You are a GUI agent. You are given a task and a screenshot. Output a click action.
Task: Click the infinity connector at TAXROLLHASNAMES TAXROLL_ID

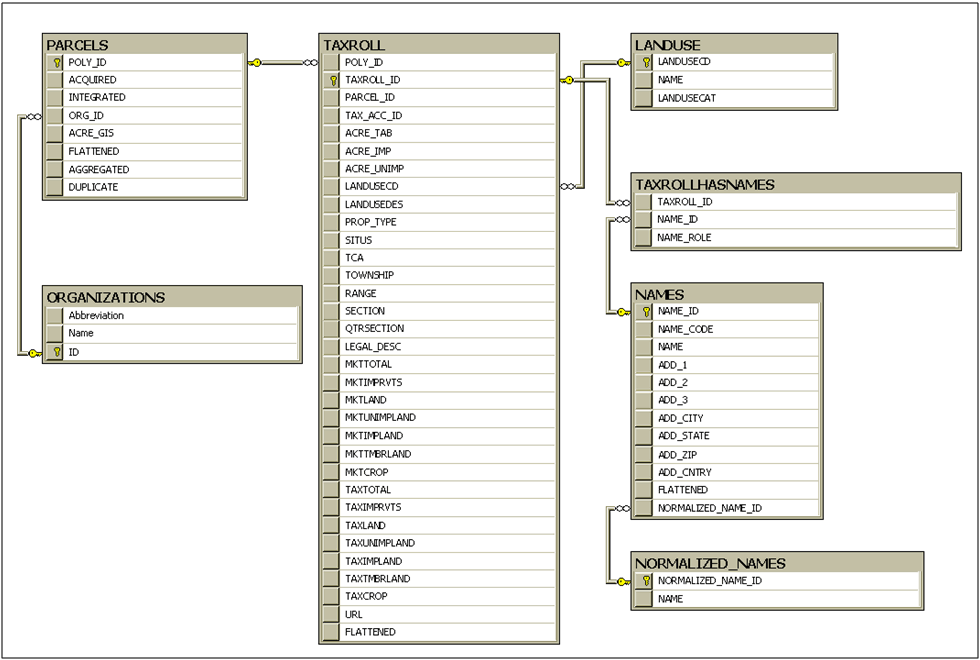click(x=623, y=202)
